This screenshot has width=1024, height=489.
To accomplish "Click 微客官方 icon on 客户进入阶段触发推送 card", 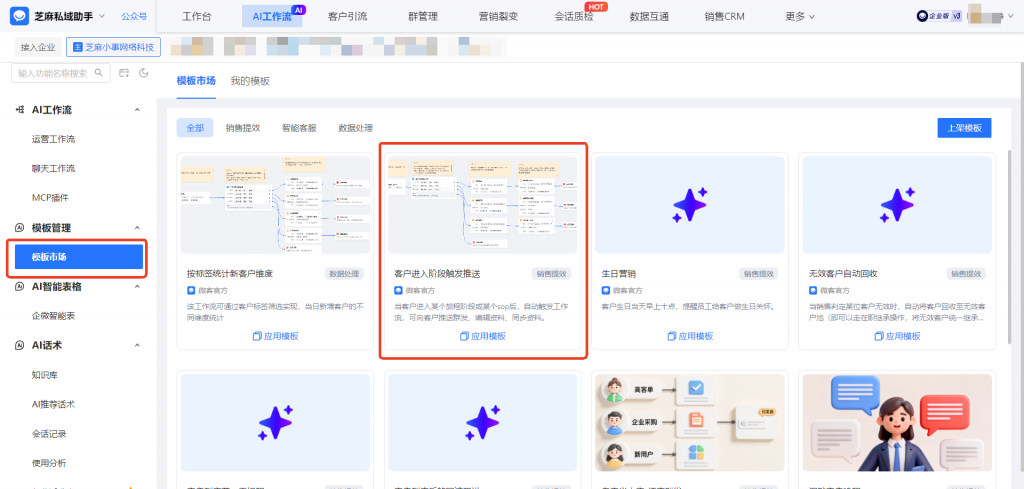I will click(398, 291).
